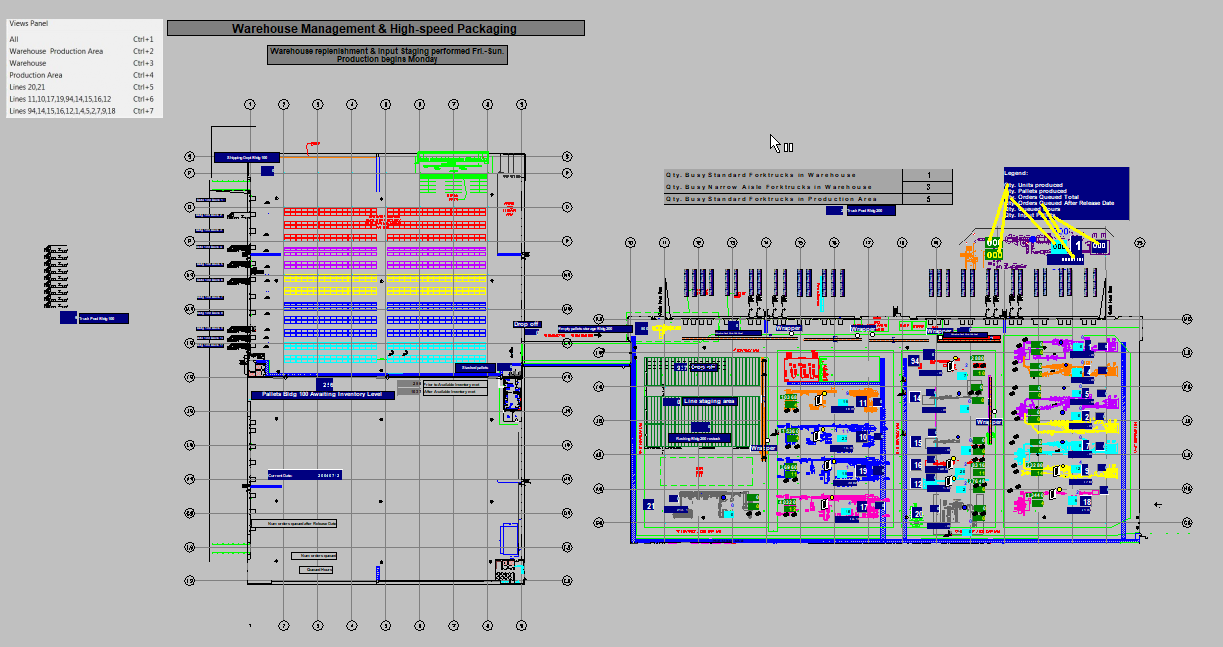
Task: Click the 'Warehouse Management & High-speed Packaging' title banner
Action: (375, 29)
